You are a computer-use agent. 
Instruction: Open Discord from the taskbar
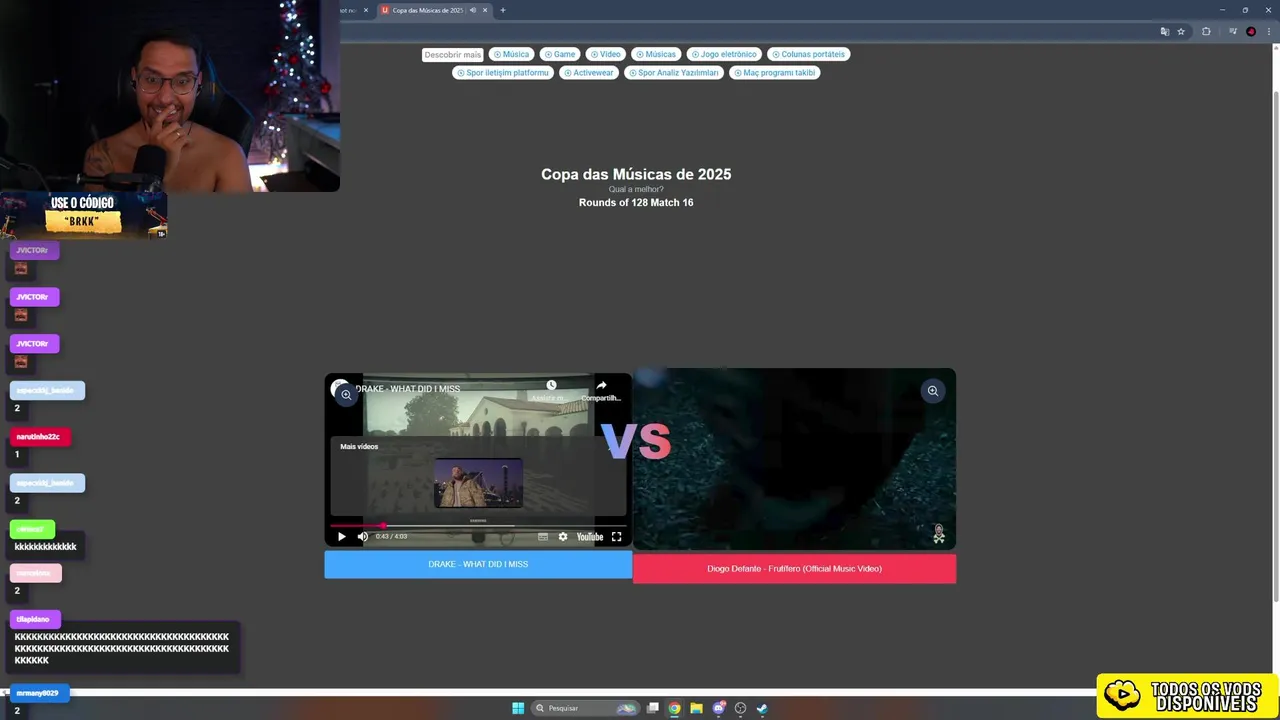pyautogui.click(x=718, y=708)
